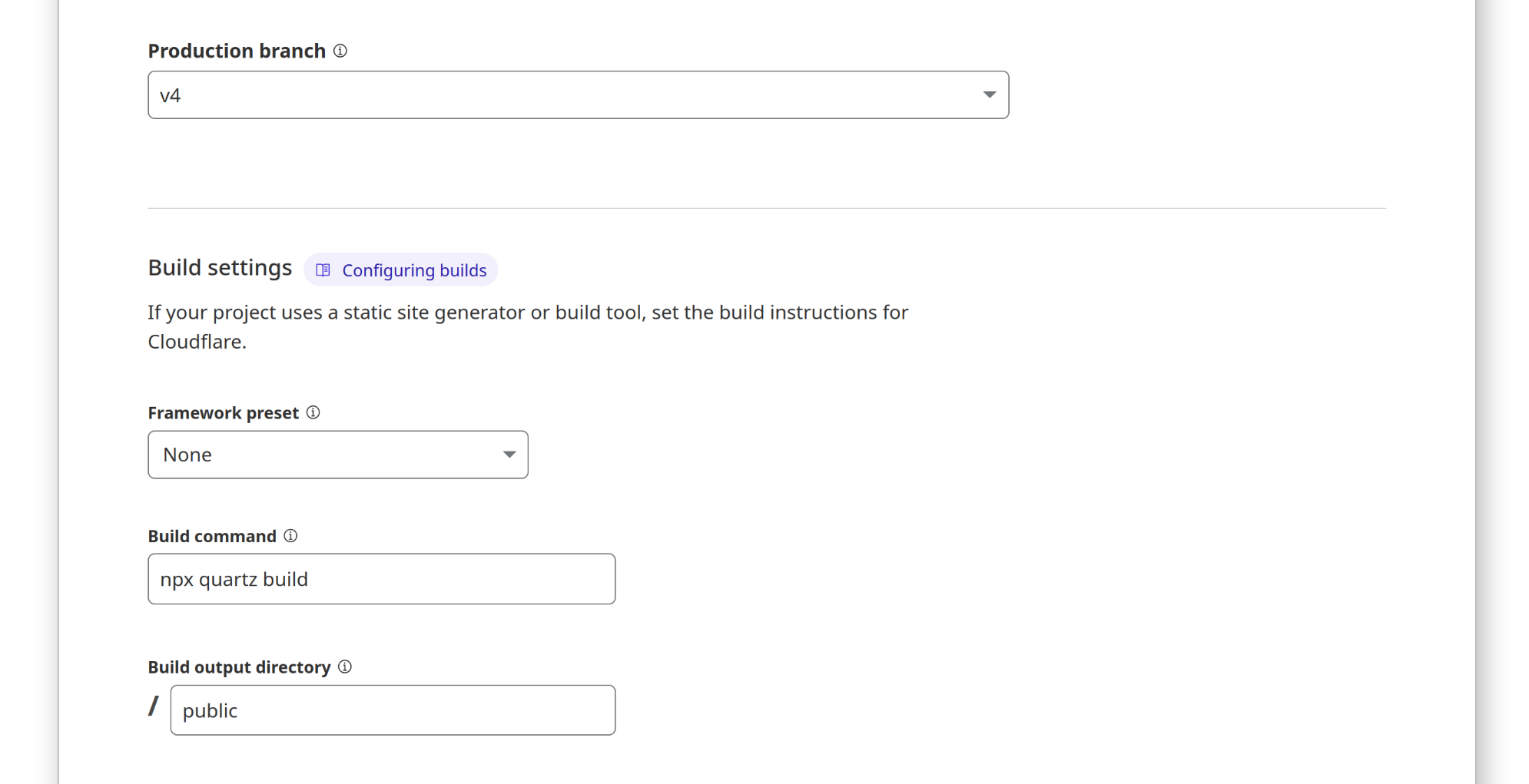Viewport: 1529px width, 784px height.
Task: Click the Framework preset info icon
Action: click(x=313, y=412)
